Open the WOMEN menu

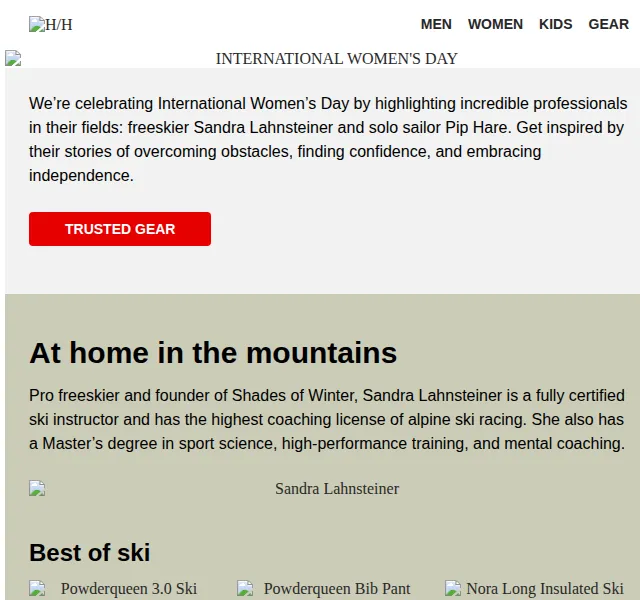tap(495, 24)
